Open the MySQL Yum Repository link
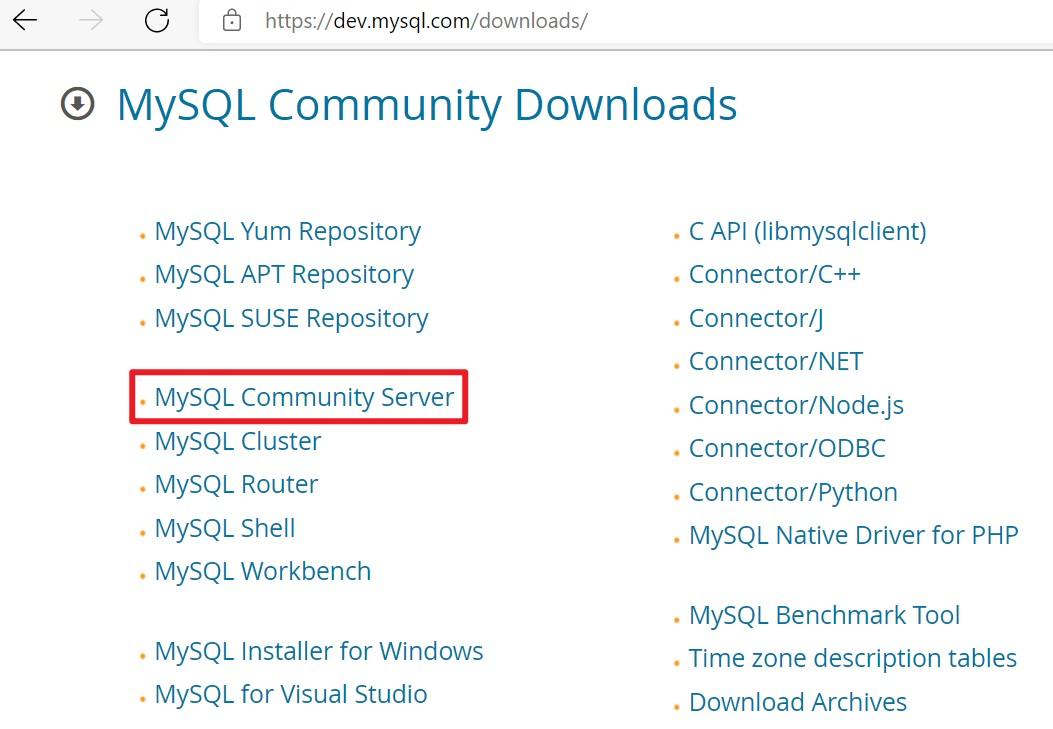Screen dimensions: 1053x729 pos(287,231)
